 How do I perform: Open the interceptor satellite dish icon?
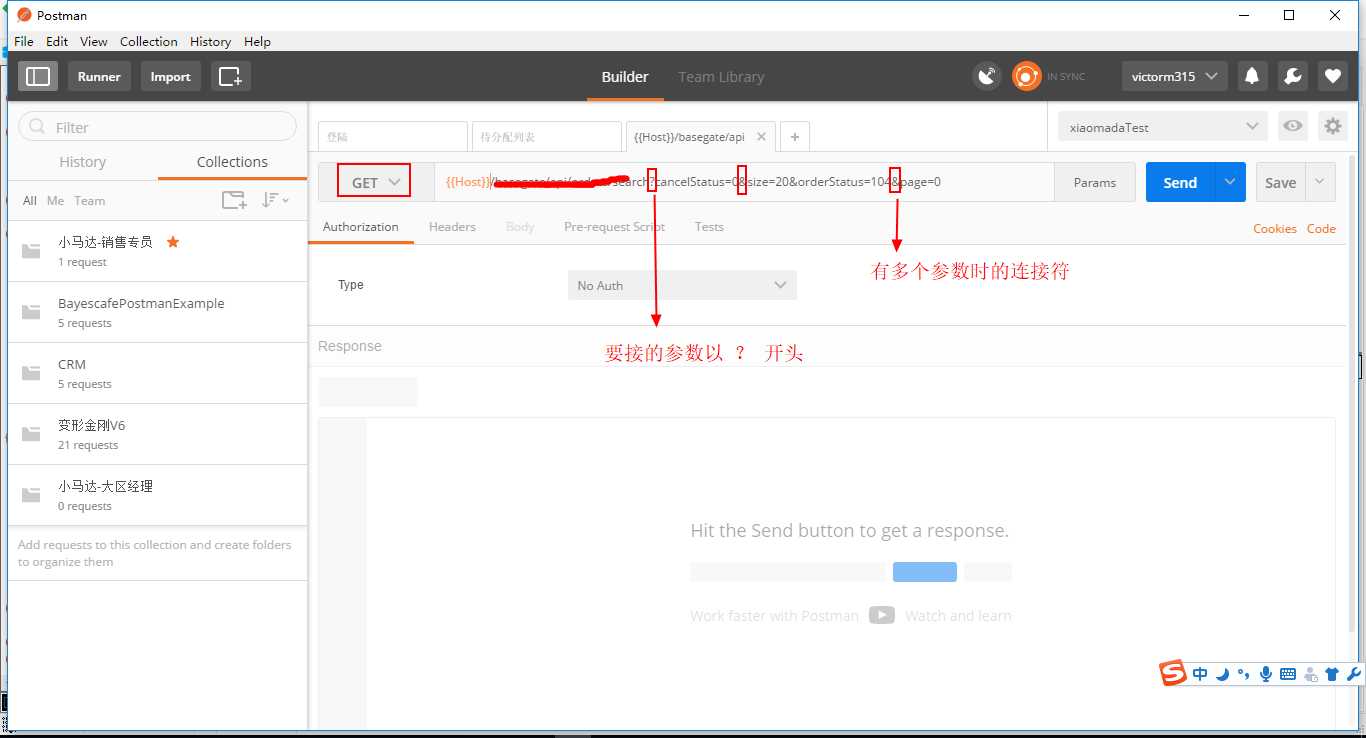point(988,76)
